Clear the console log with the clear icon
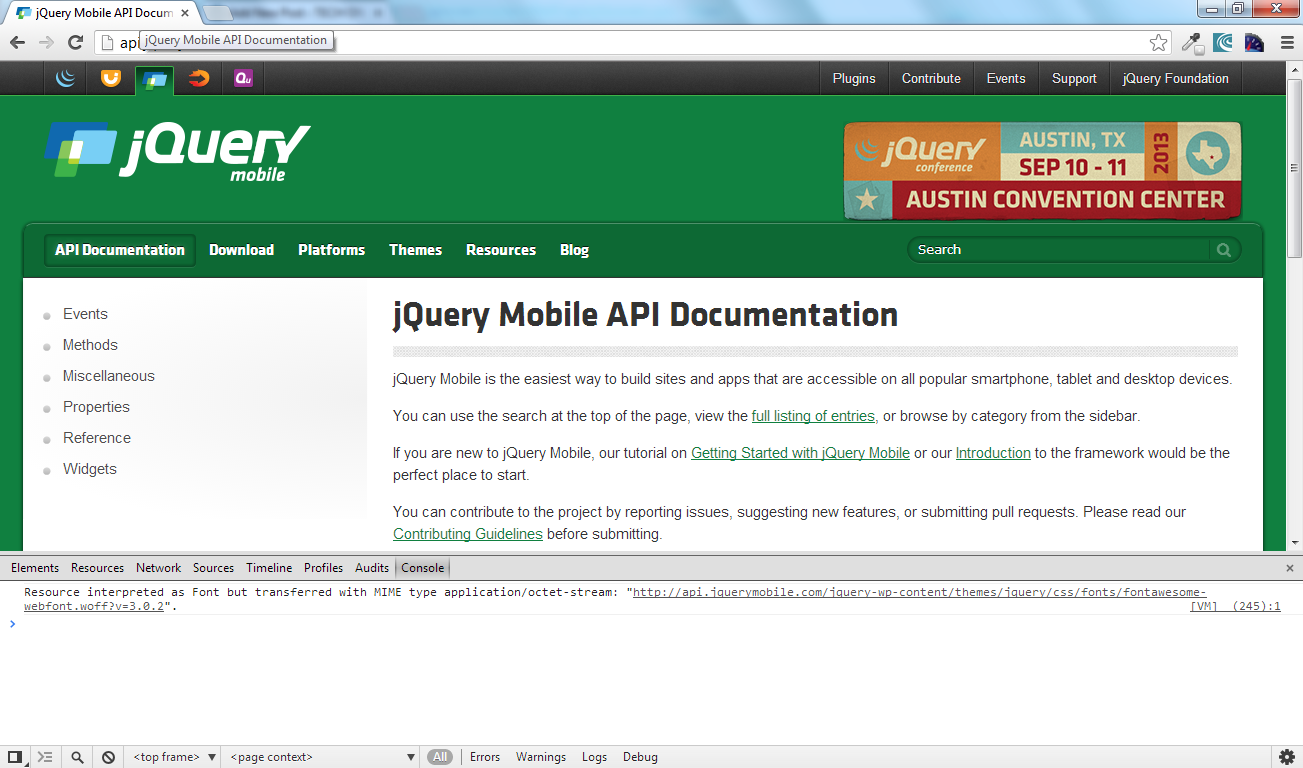Screen dimensions: 1303x768 pos(108,757)
